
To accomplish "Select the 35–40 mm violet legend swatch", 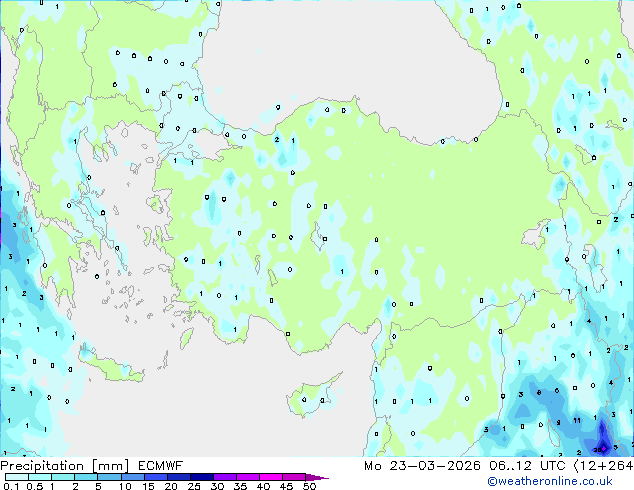I will pos(248,477).
